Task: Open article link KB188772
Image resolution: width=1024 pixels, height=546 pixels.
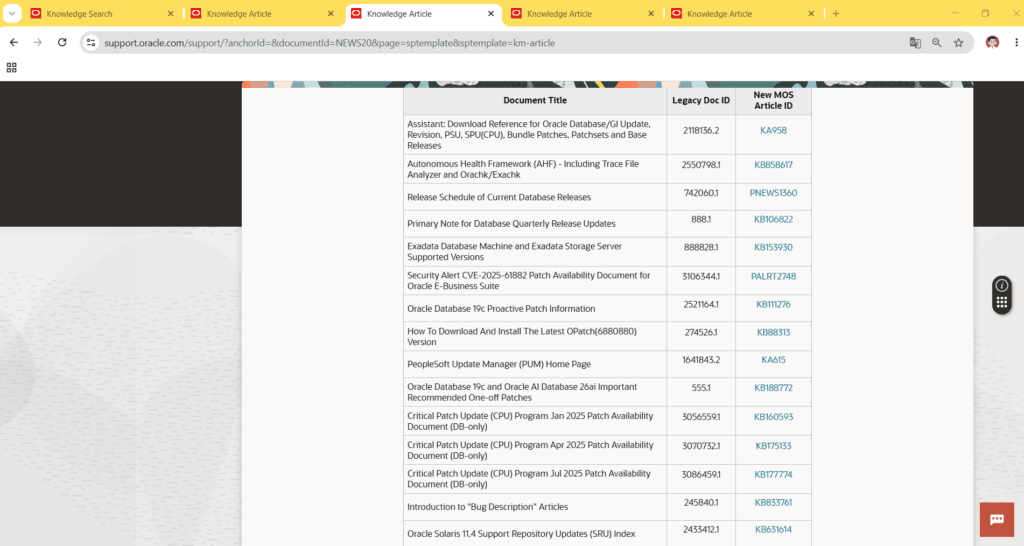Action: tap(773, 388)
